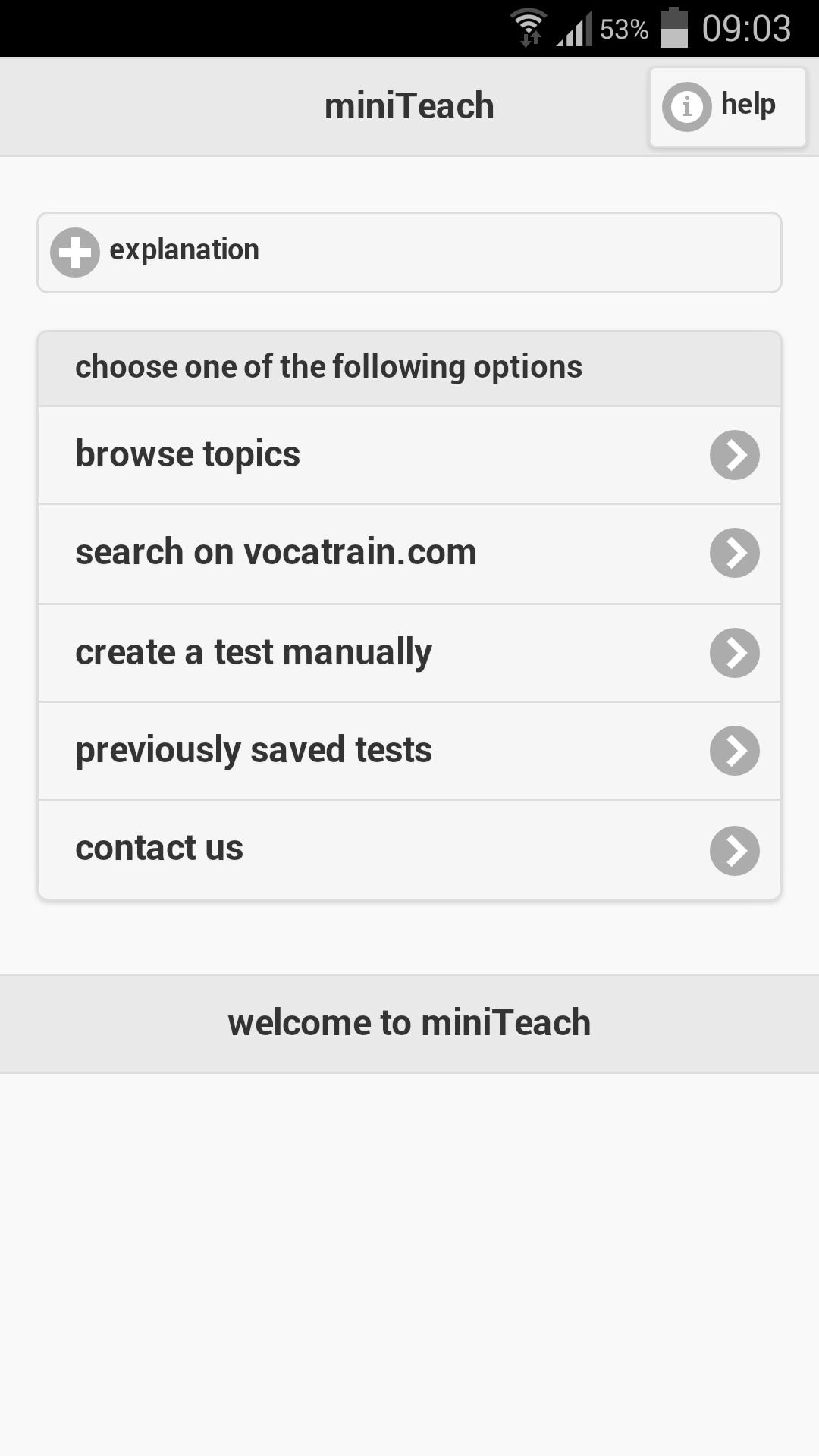Click the chevron for create a test manually
The height and width of the screenshot is (1456, 819).
coord(735,651)
